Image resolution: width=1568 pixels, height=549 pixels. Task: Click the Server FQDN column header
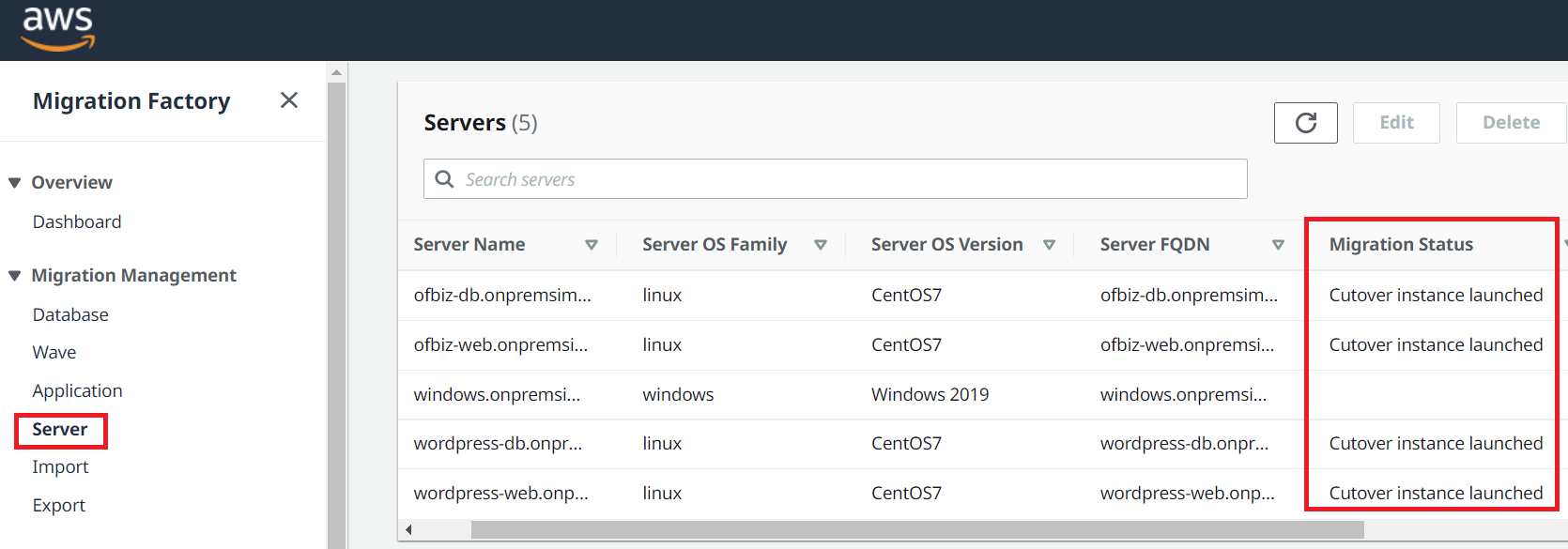point(1154,244)
